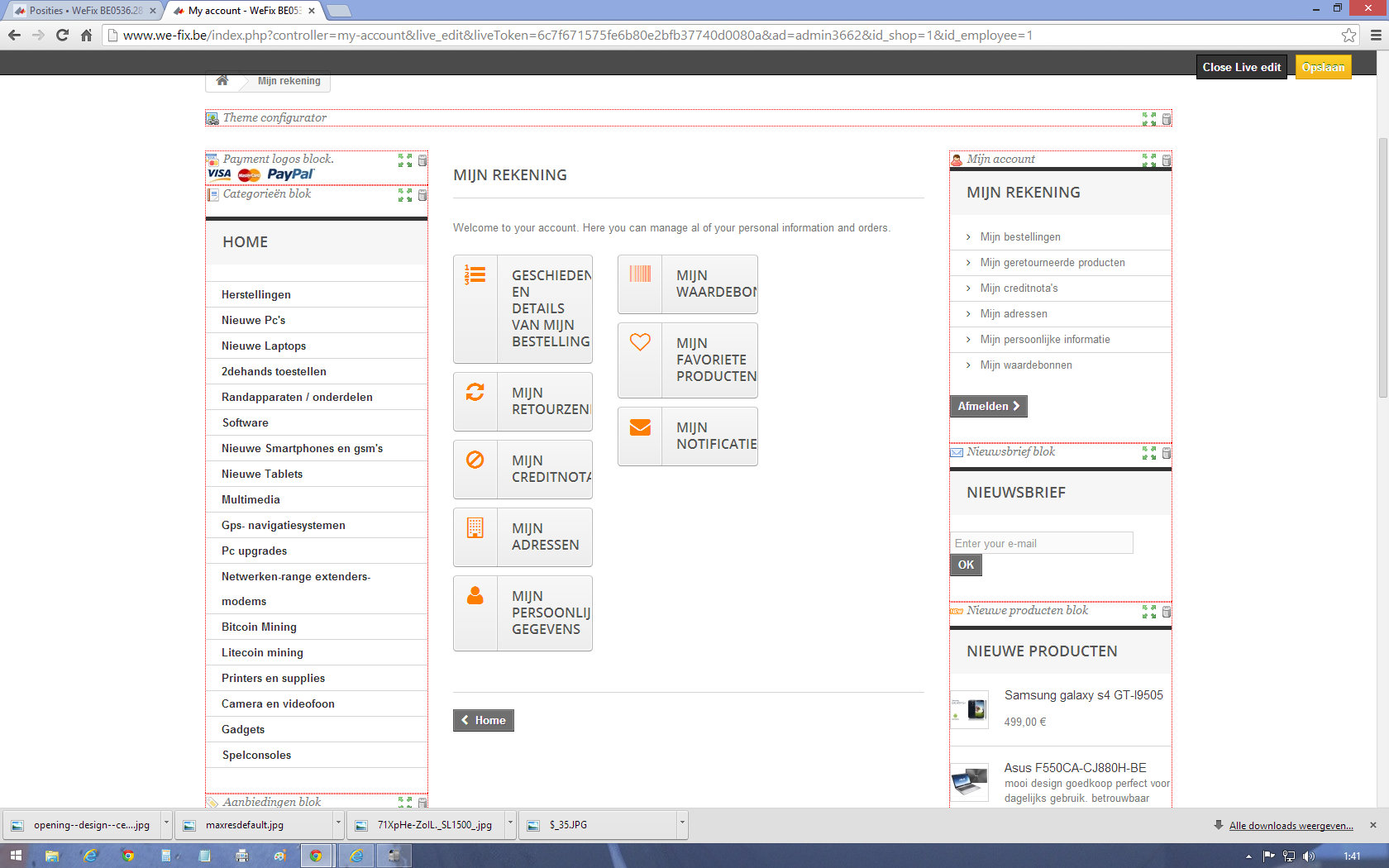Open the Windows Start button
The width and height of the screenshot is (1389, 868).
[16, 856]
